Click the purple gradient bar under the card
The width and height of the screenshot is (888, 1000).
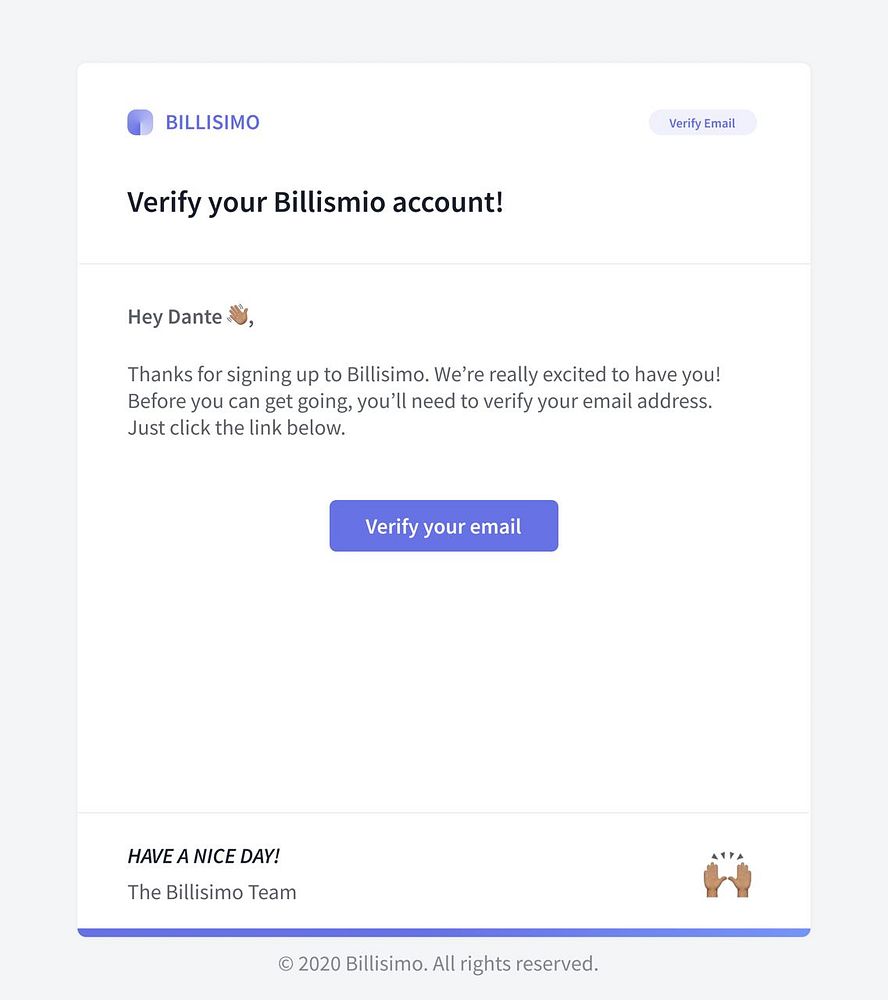click(444, 932)
